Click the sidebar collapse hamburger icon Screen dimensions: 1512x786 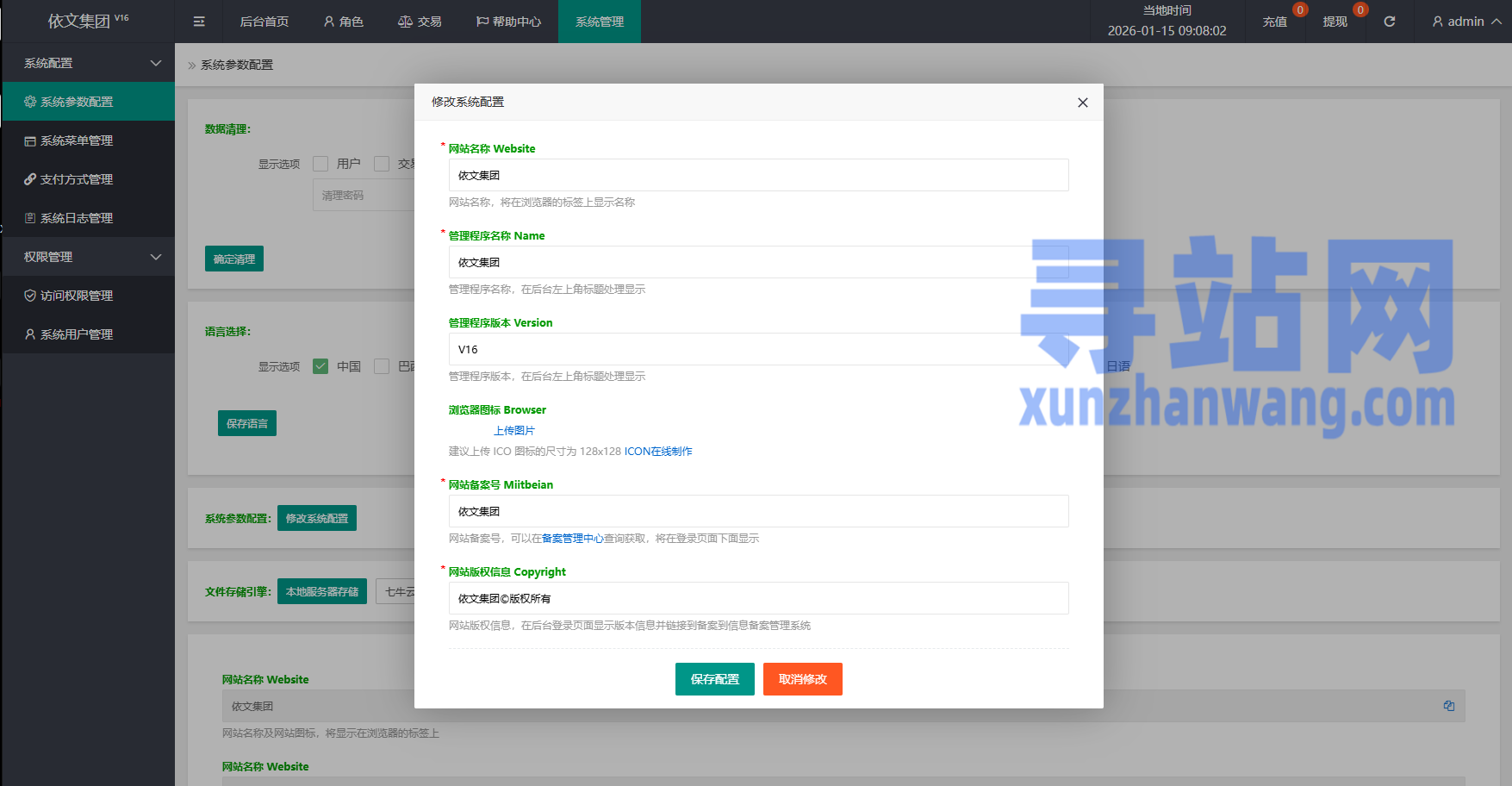click(199, 22)
